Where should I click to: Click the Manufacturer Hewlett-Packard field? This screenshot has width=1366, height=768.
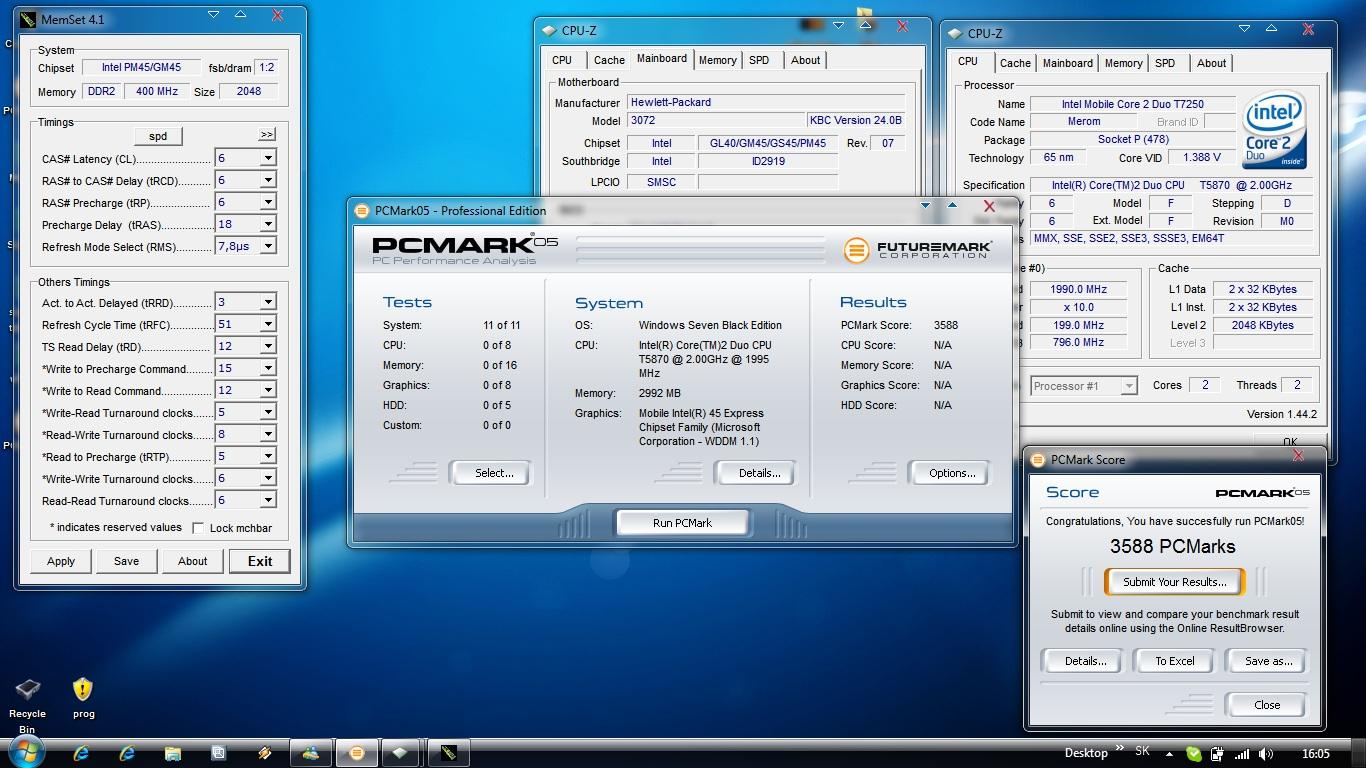click(765, 102)
